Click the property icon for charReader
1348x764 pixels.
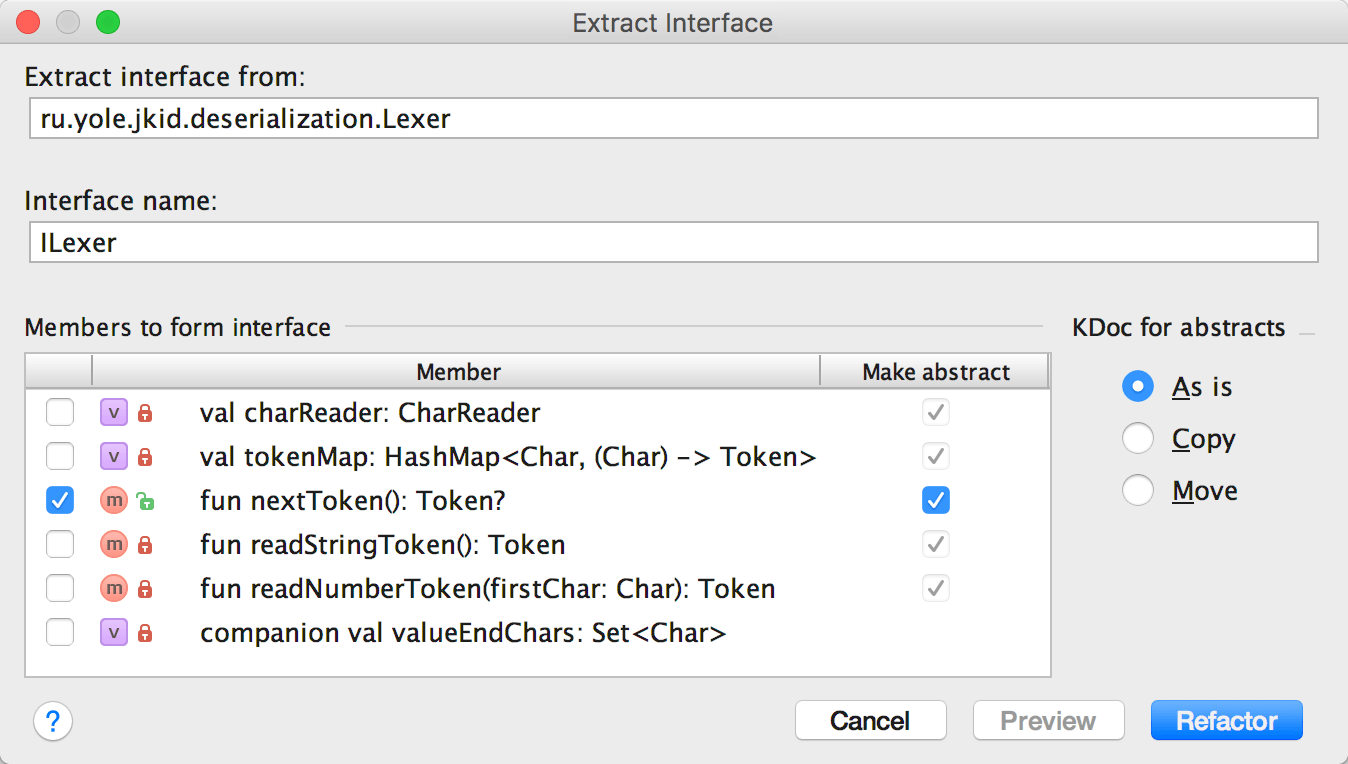[x=114, y=412]
